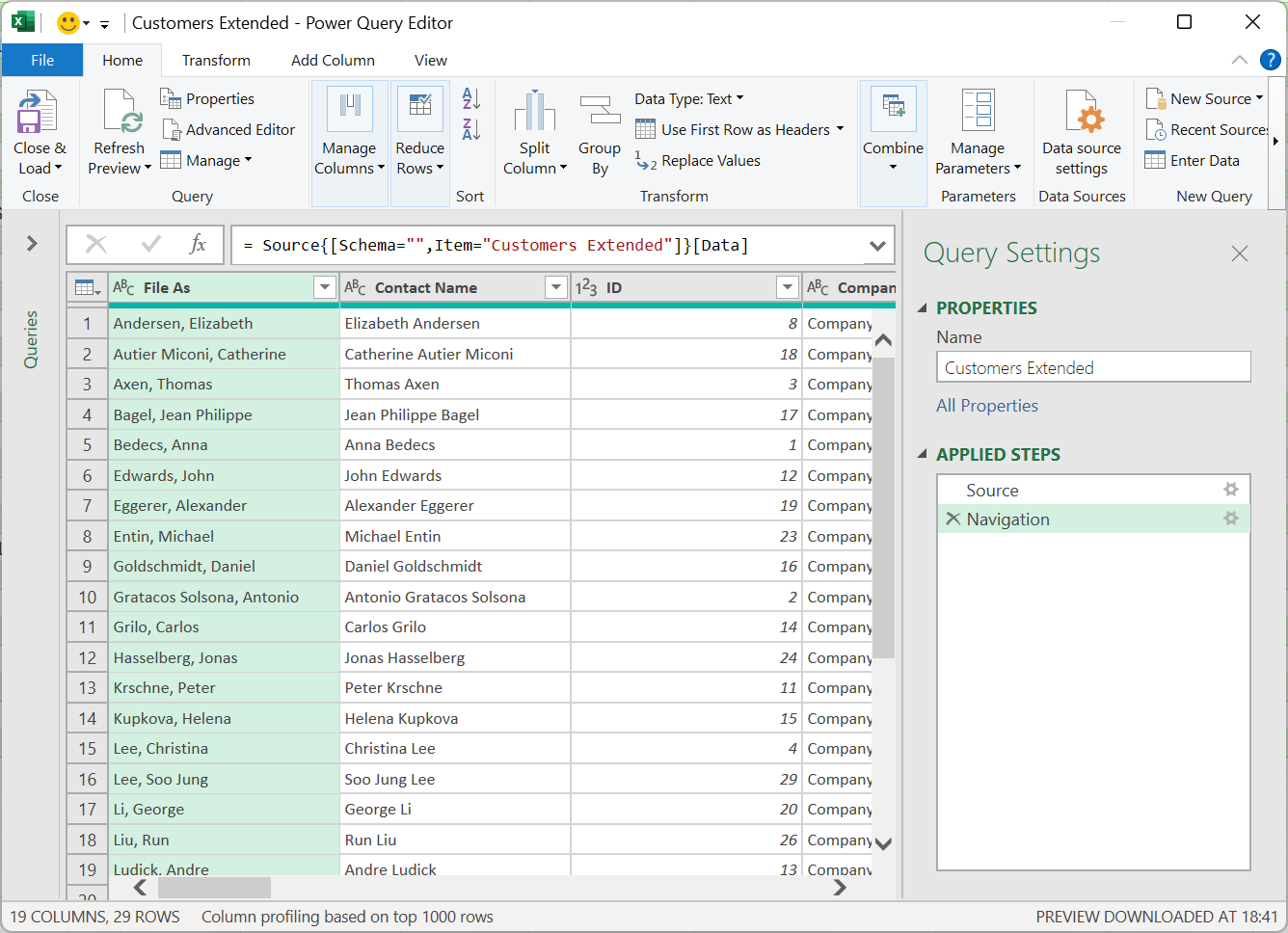Open the File As column filter dropdown

click(325, 287)
